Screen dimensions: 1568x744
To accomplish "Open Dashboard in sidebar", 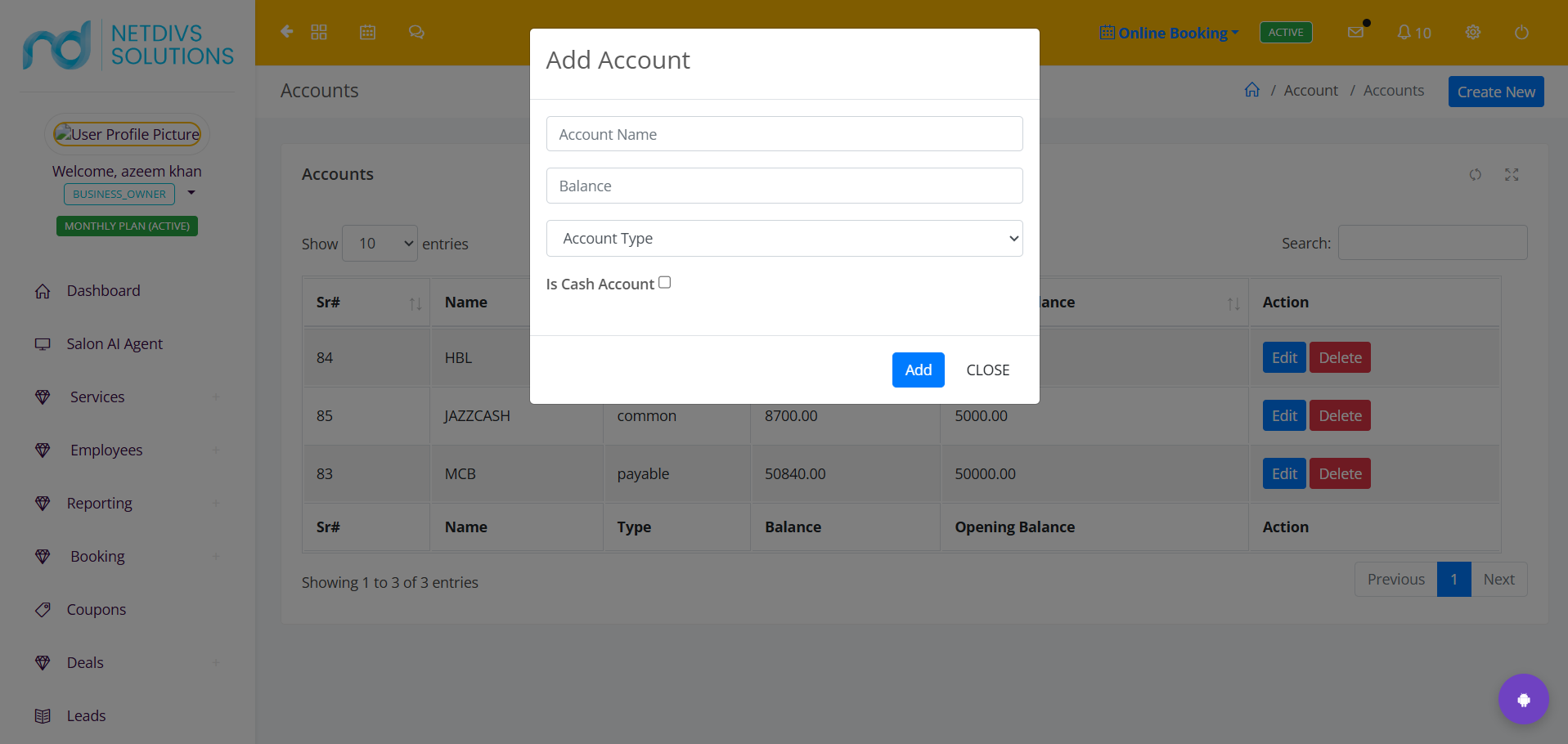I will pos(104,291).
